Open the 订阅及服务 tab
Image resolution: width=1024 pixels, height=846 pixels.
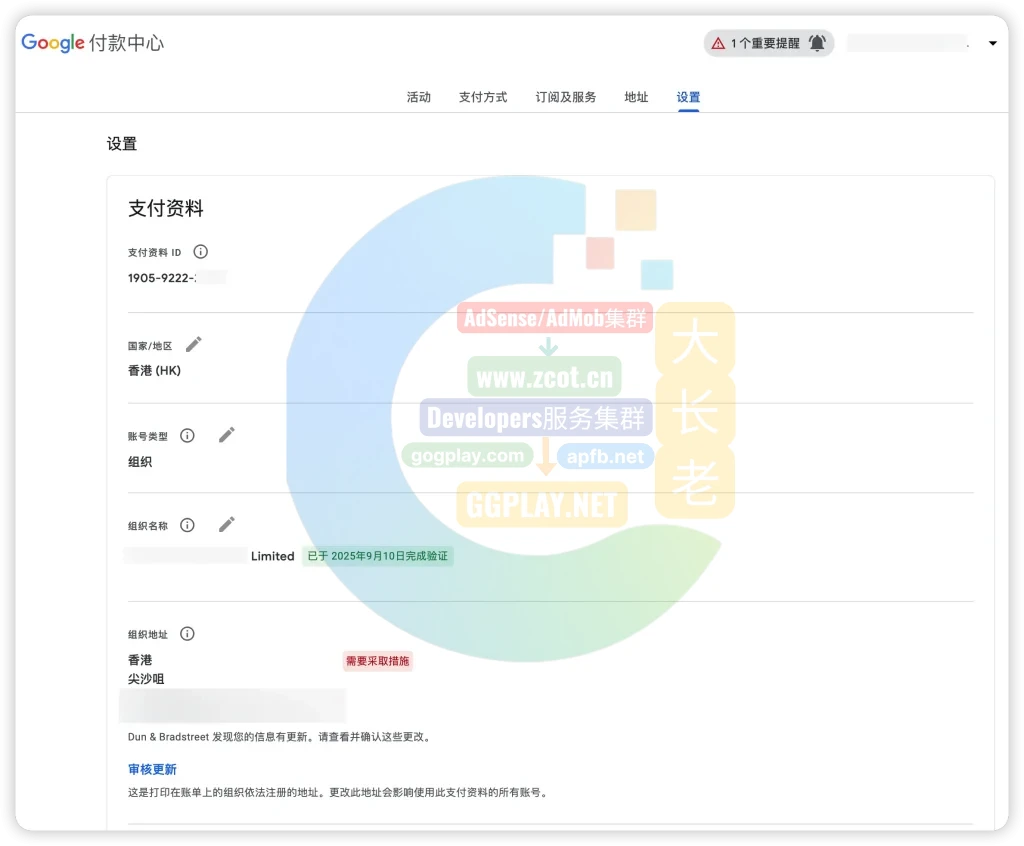(x=566, y=97)
